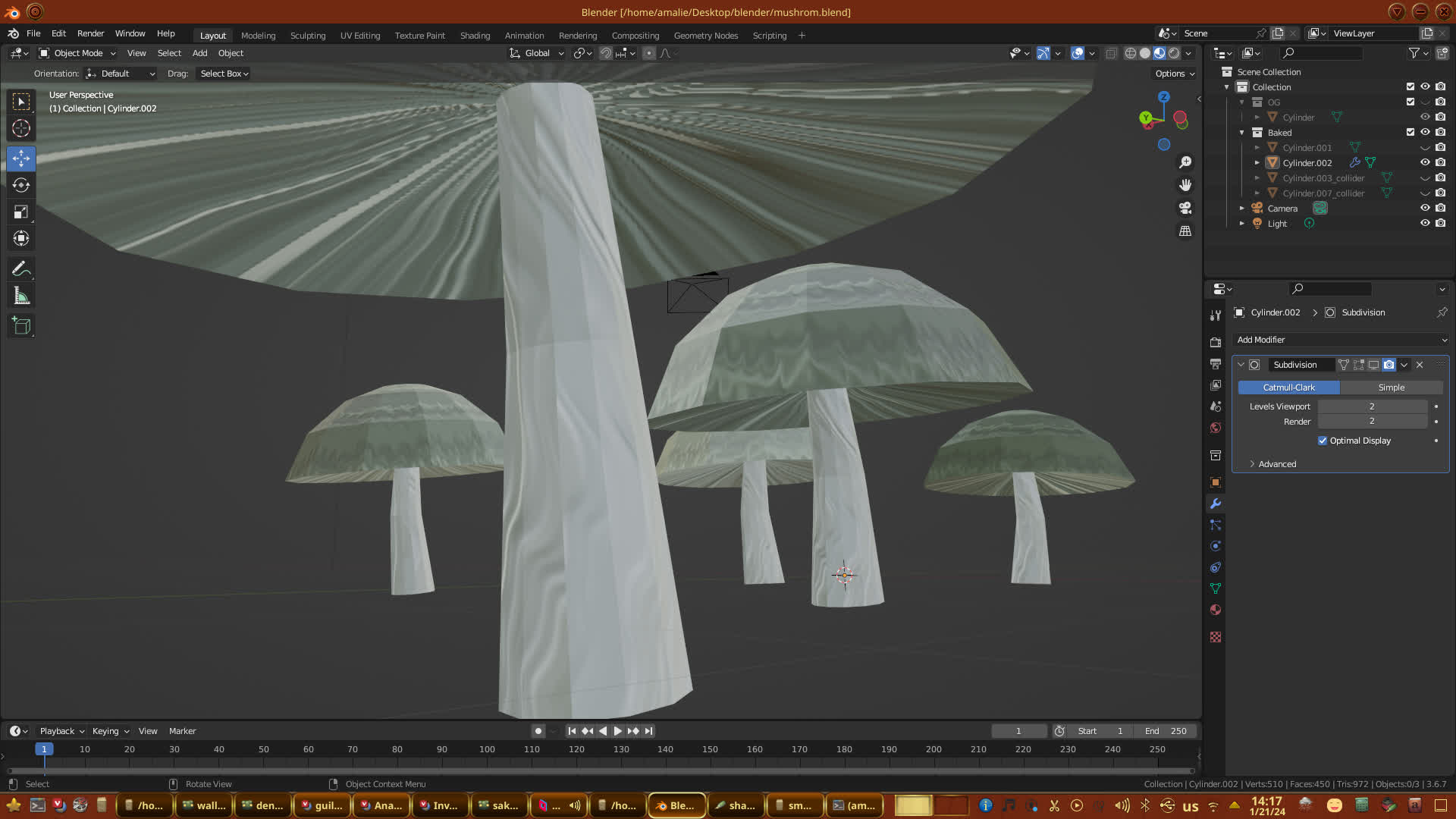Screen dimensions: 1456x819
Task: Open the Object Mode dropdown
Action: point(77,53)
